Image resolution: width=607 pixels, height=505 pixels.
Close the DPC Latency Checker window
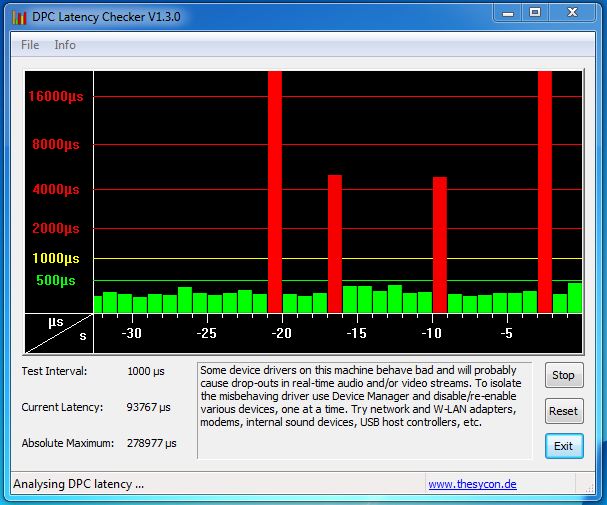572,13
